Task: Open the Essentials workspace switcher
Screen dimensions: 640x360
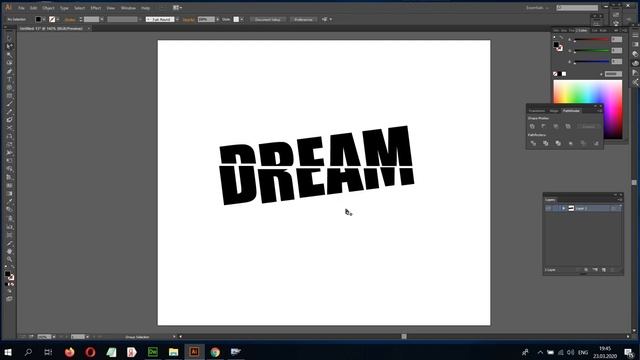Action: pos(537,8)
